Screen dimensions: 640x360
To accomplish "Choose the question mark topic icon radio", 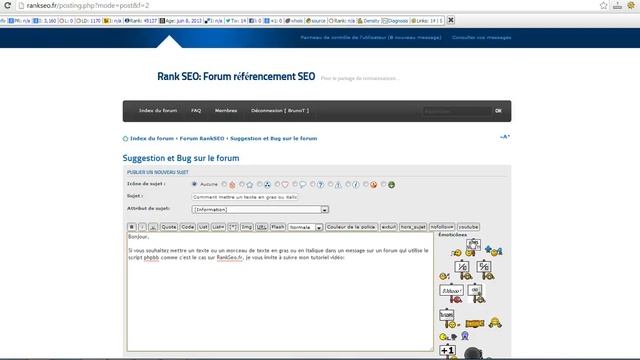I will click(x=312, y=184).
